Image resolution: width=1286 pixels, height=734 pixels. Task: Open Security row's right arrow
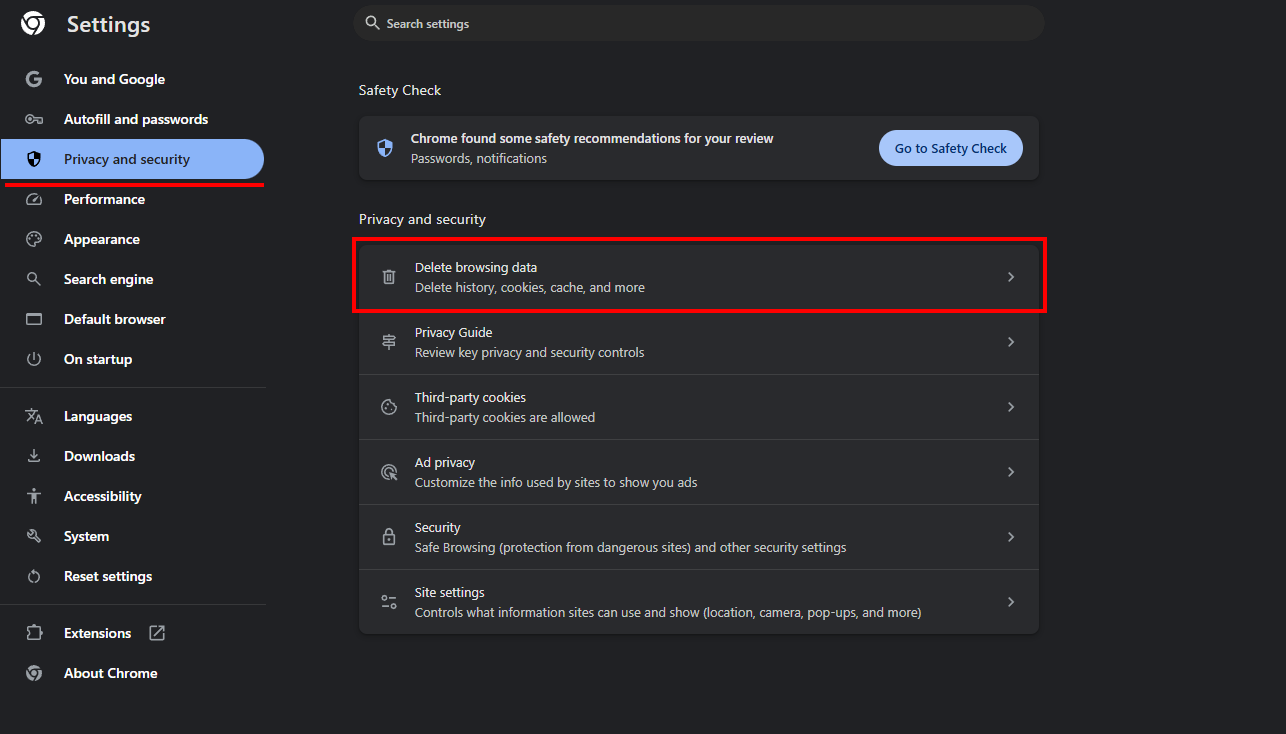[1011, 537]
